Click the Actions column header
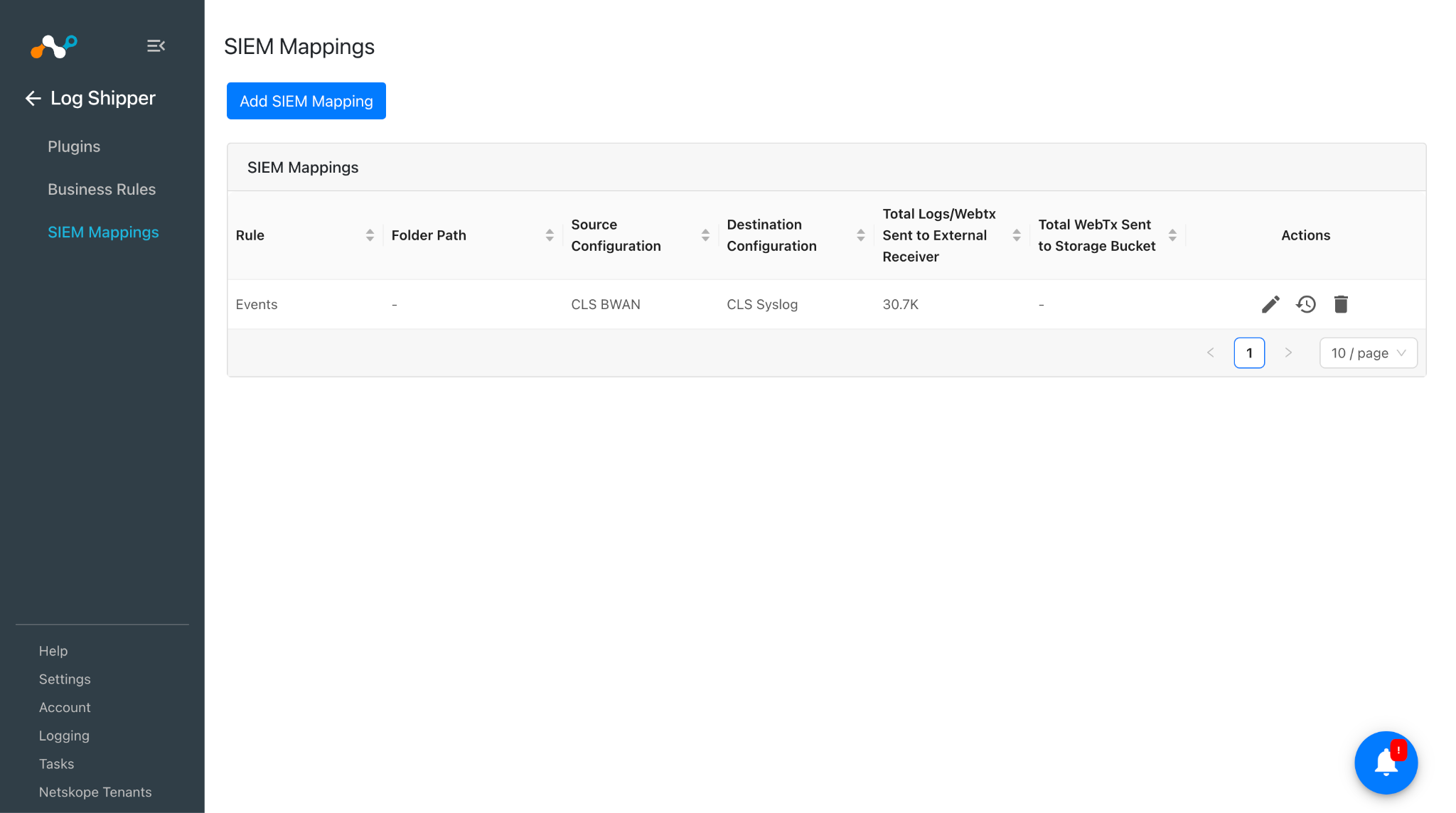 pyautogui.click(x=1305, y=235)
